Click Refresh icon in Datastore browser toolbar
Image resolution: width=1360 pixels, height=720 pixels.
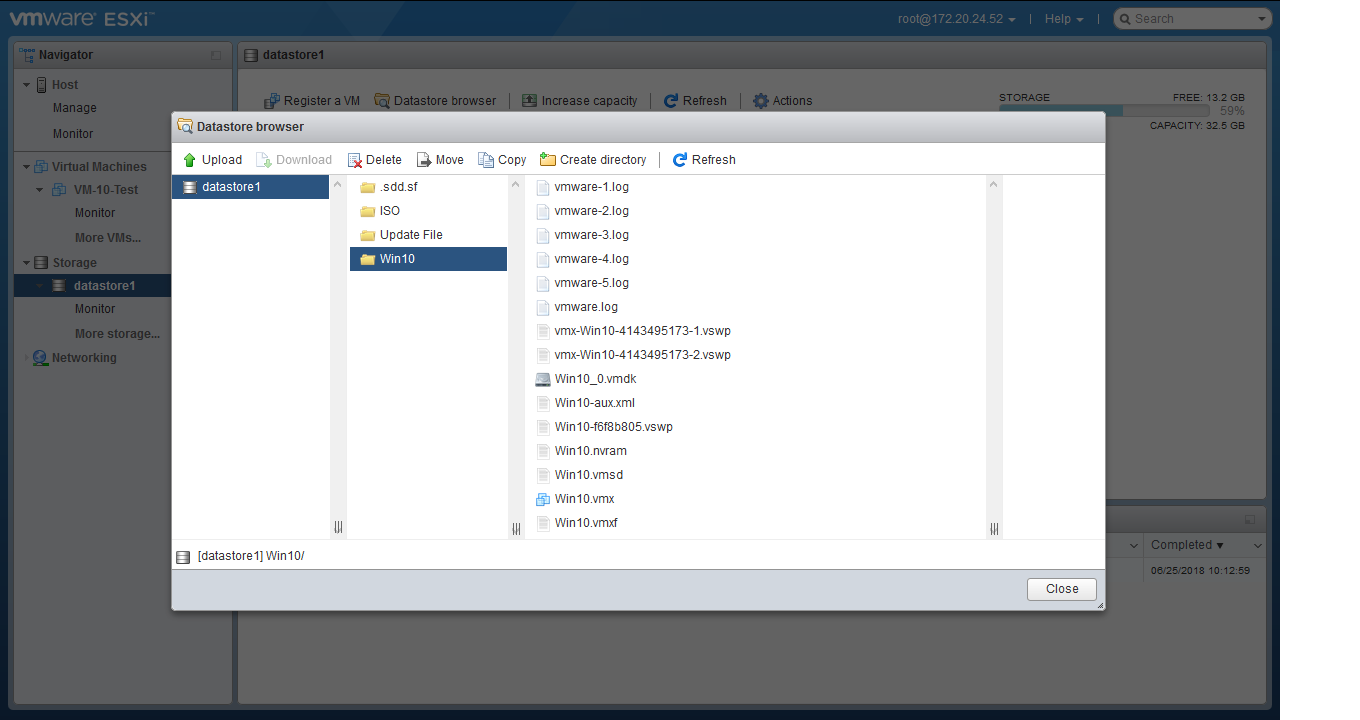point(680,160)
